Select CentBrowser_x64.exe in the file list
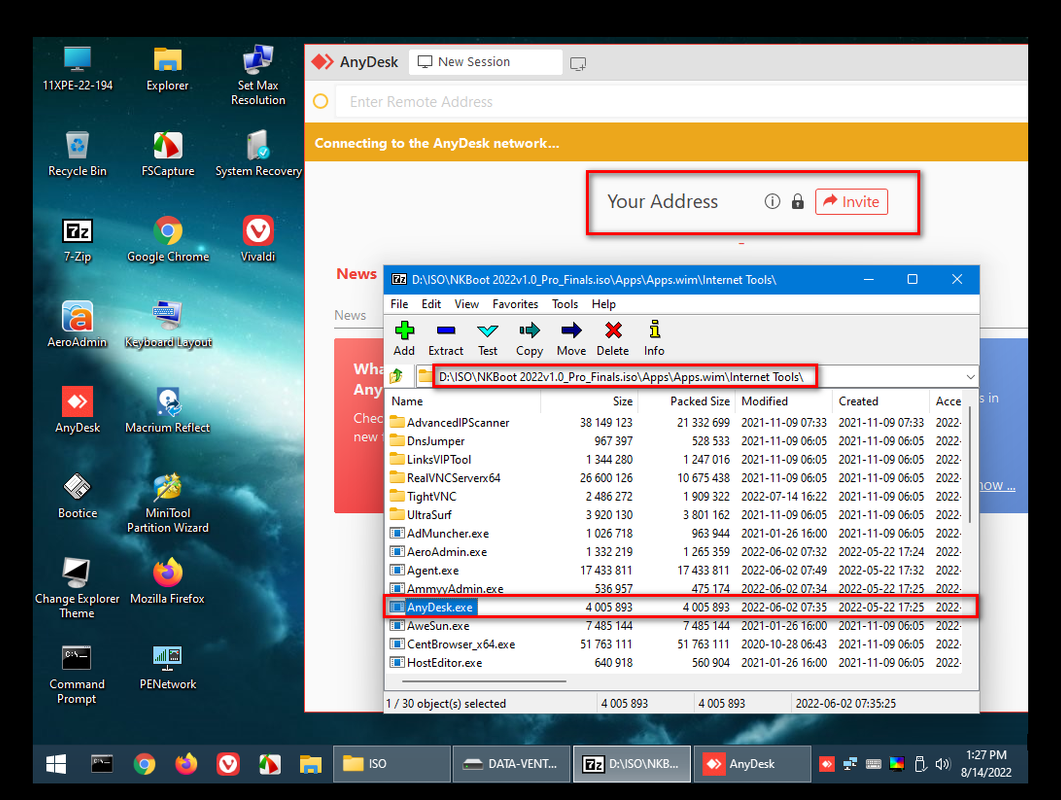This screenshot has height=800, width=1061. click(675, 644)
